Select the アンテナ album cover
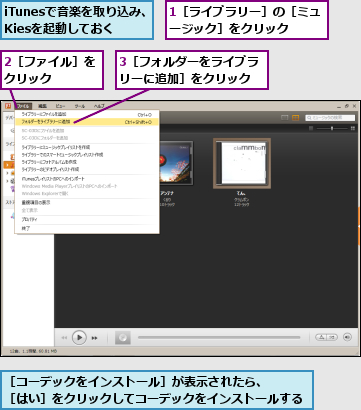 coord(176,163)
